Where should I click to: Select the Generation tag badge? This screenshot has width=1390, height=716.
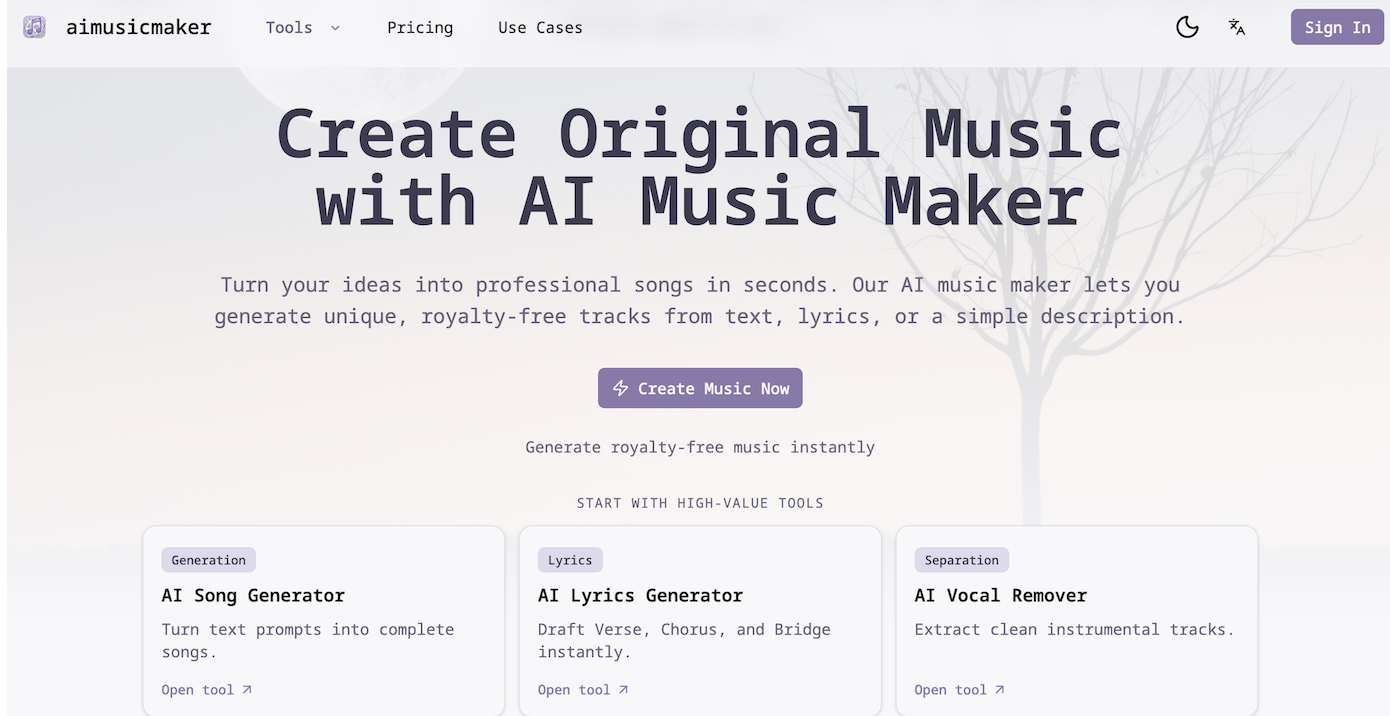click(x=209, y=560)
